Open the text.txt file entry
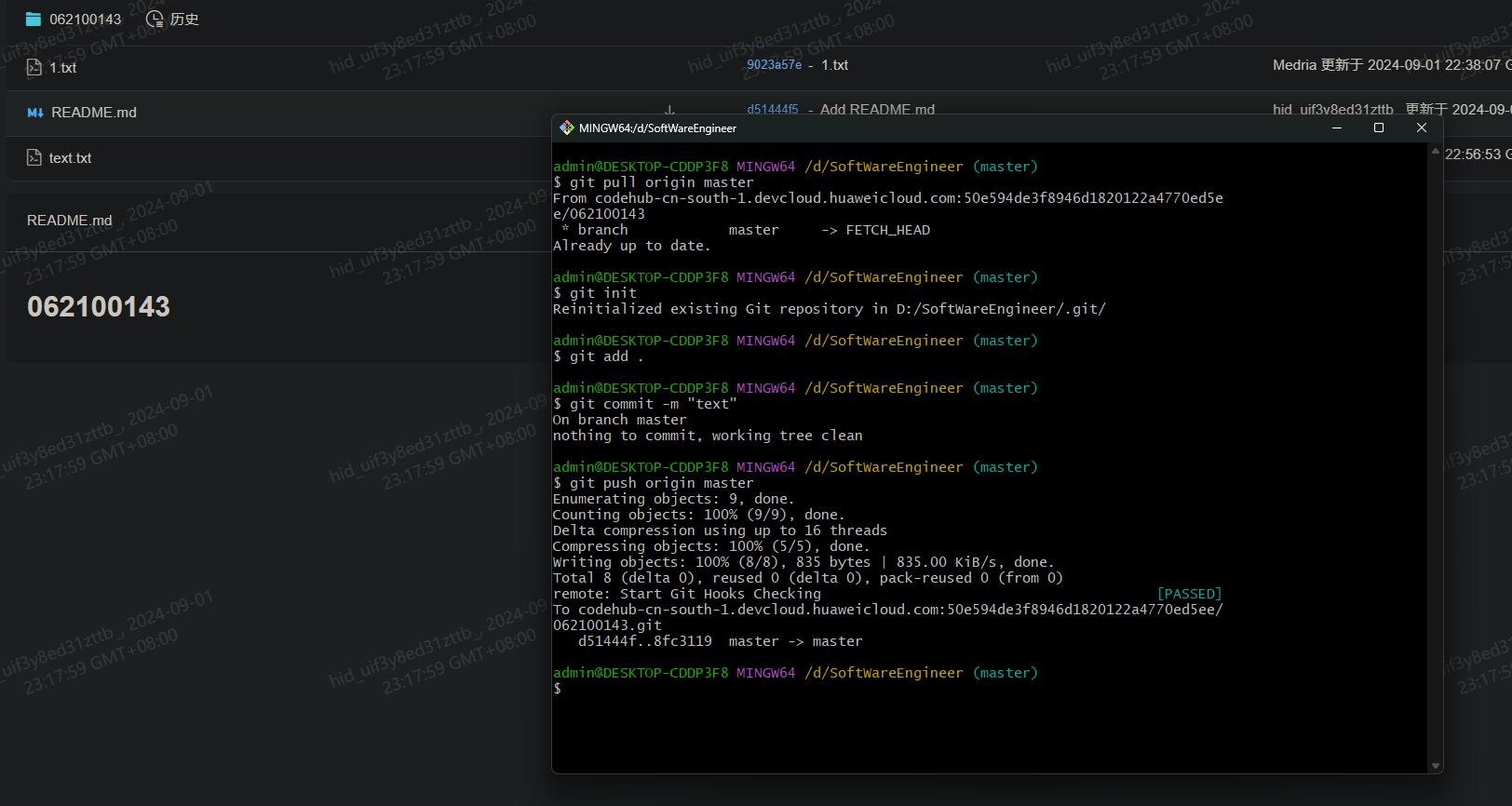The width and height of the screenshot is (1512, 806). 71,158
